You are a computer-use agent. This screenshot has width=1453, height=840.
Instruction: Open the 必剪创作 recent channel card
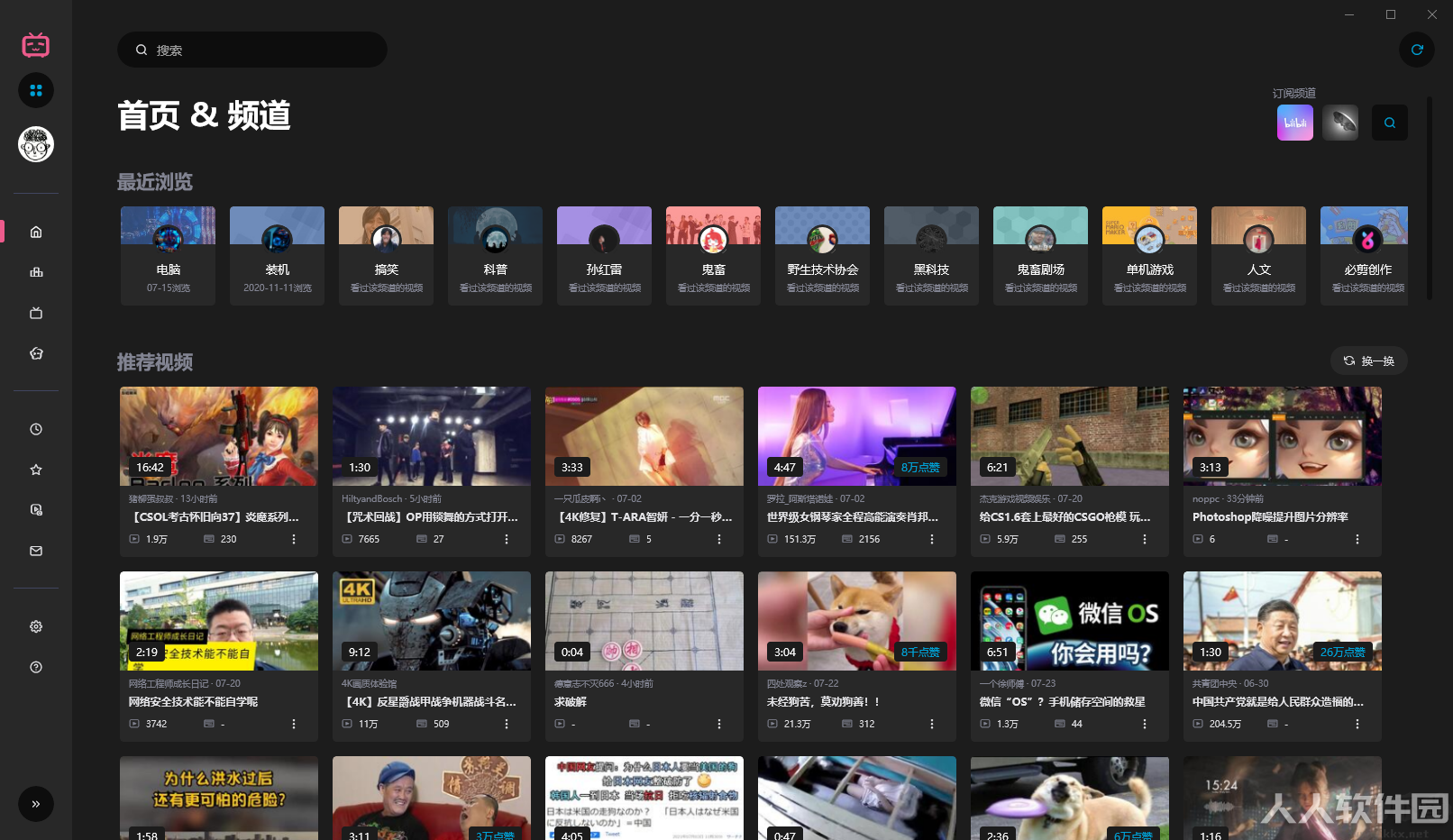[1364, 256]
